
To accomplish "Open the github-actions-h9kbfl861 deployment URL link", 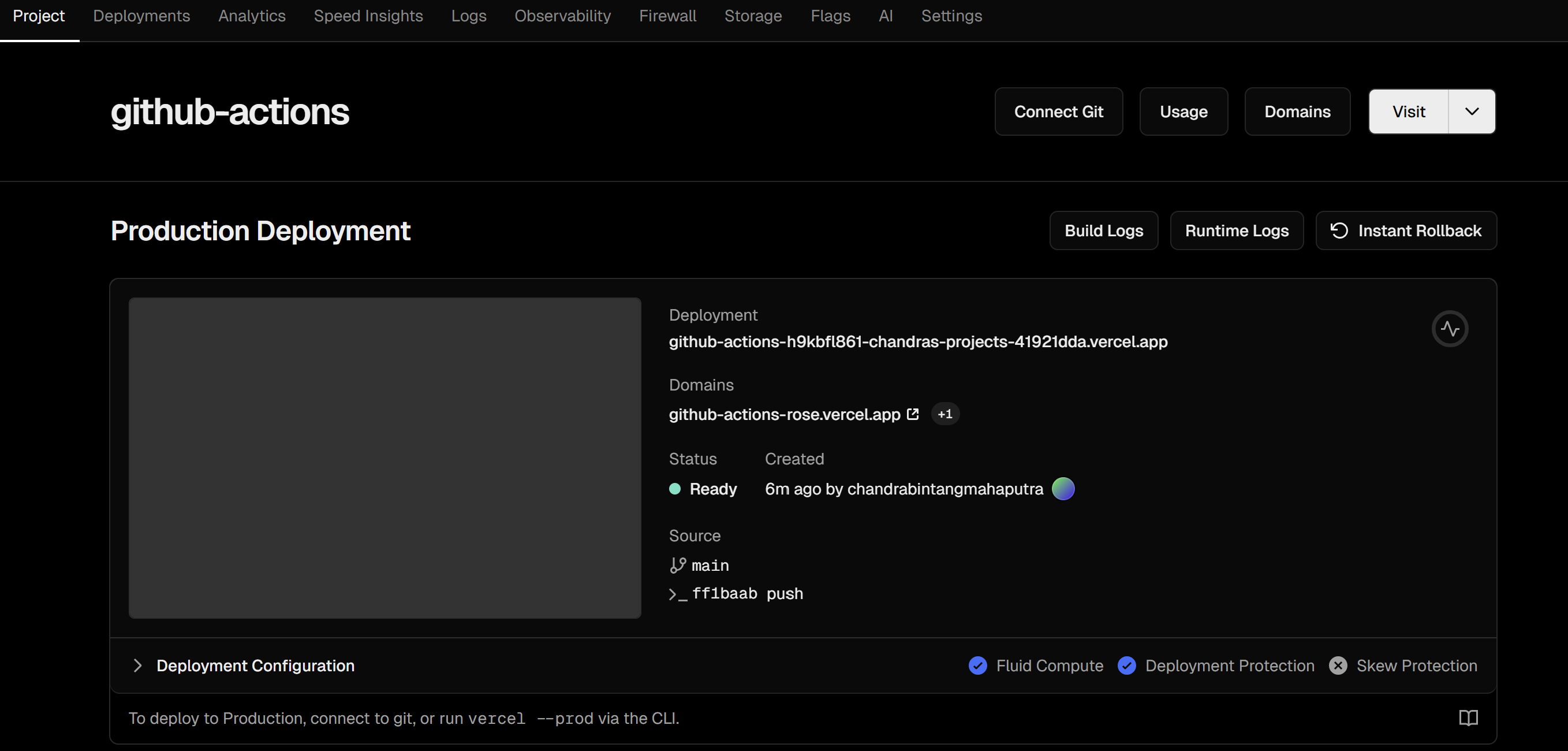I will tap(918, 341).
